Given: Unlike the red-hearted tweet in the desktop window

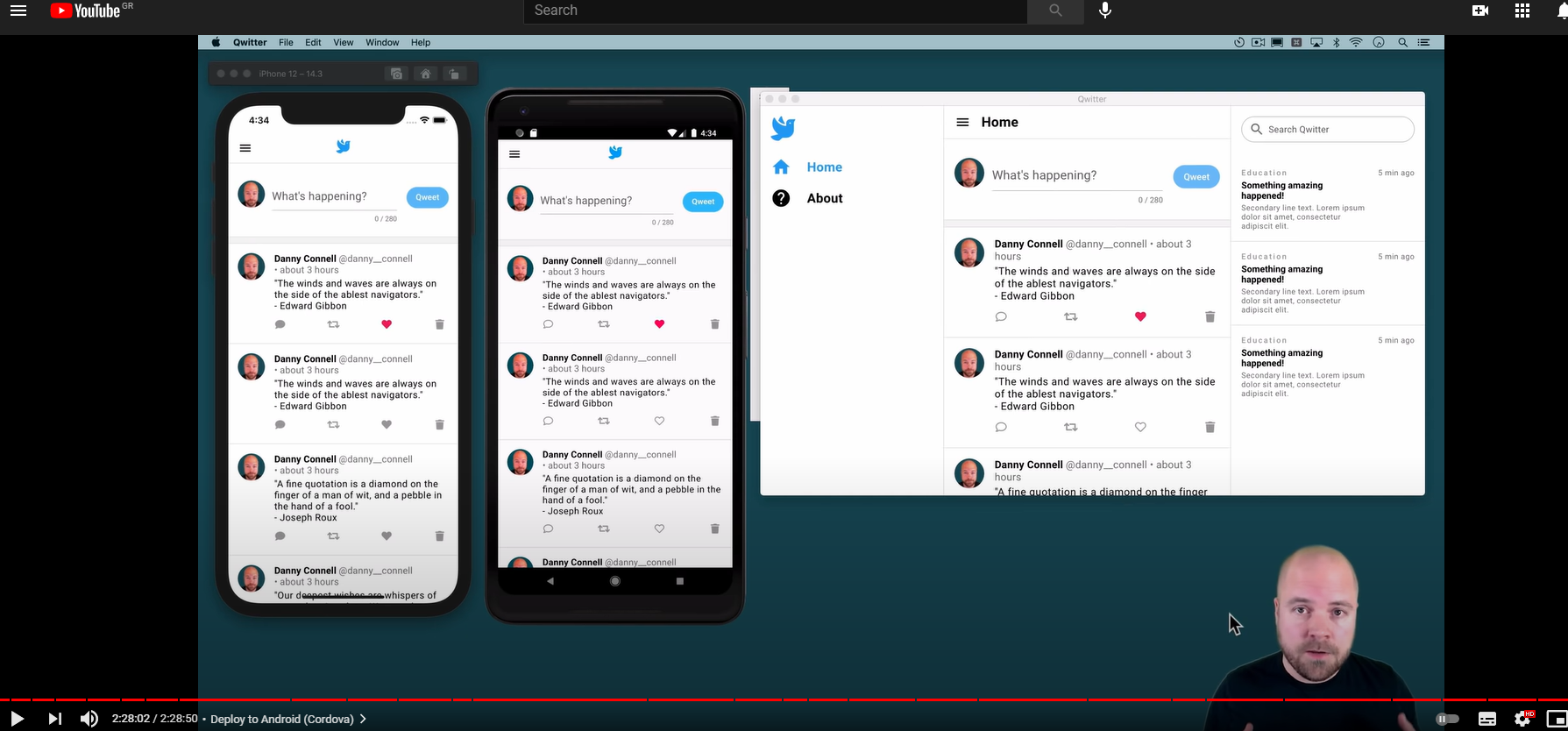Looking at the screenshot, I should (1140, 316).
